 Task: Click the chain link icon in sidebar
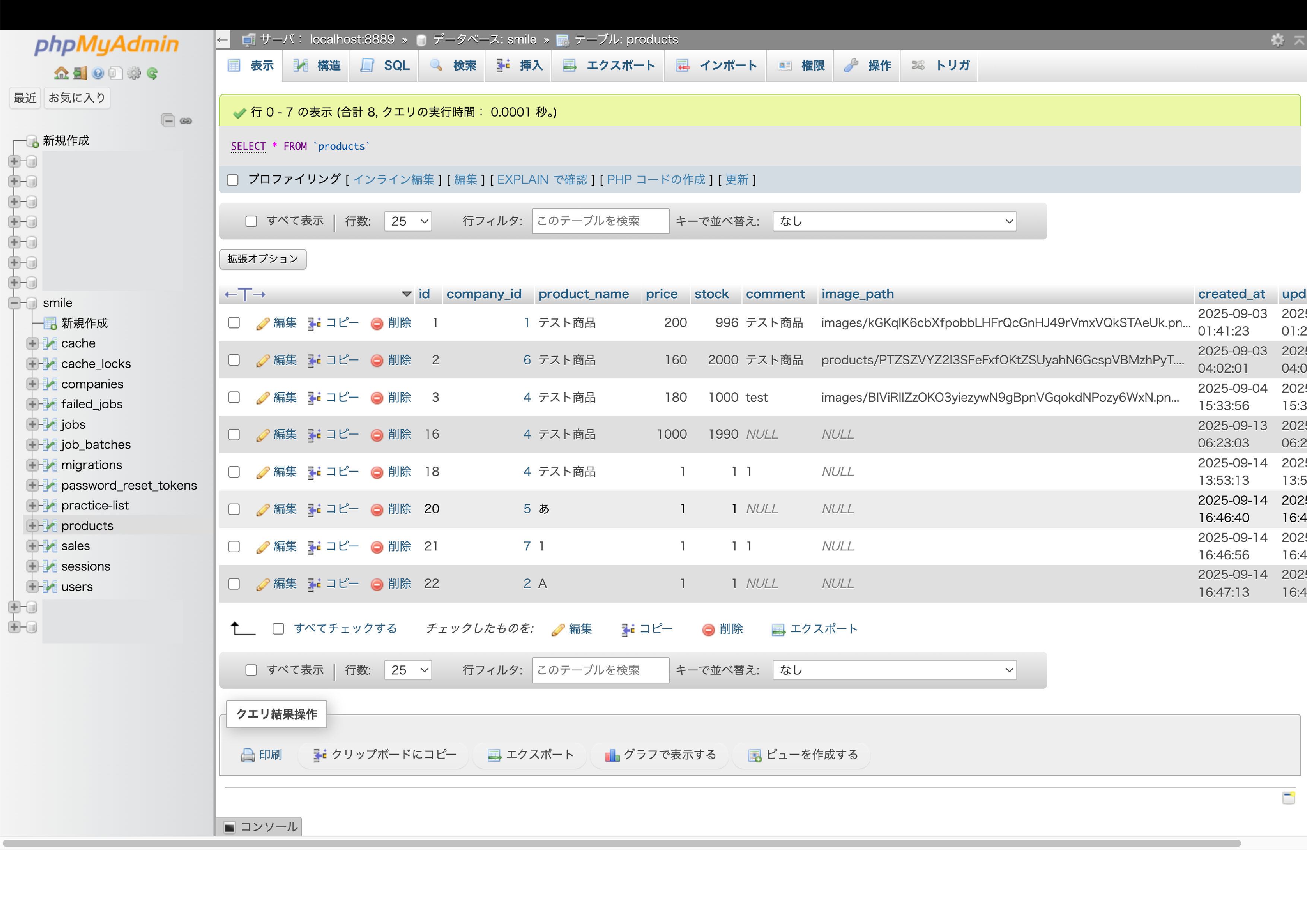(186, 121)
